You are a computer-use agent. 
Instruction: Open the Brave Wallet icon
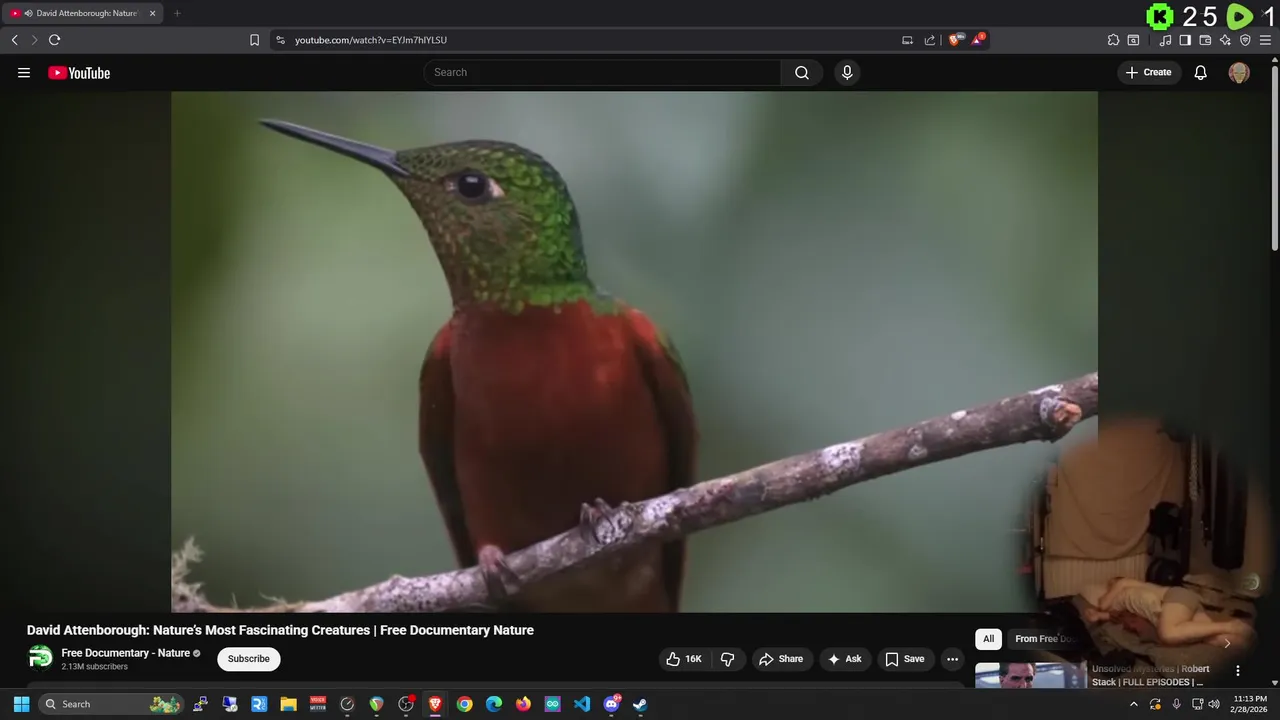click(x=1205, y=40)
